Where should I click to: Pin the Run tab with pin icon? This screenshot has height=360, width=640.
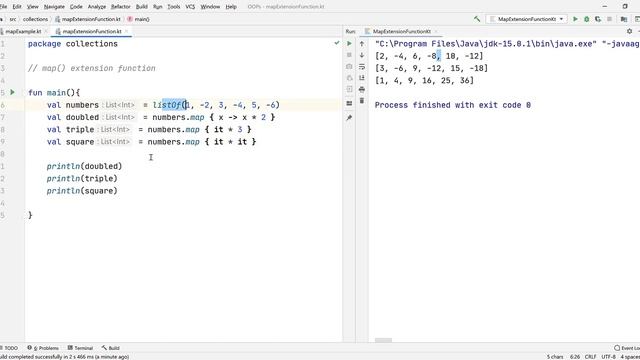(x=349, y=118)
